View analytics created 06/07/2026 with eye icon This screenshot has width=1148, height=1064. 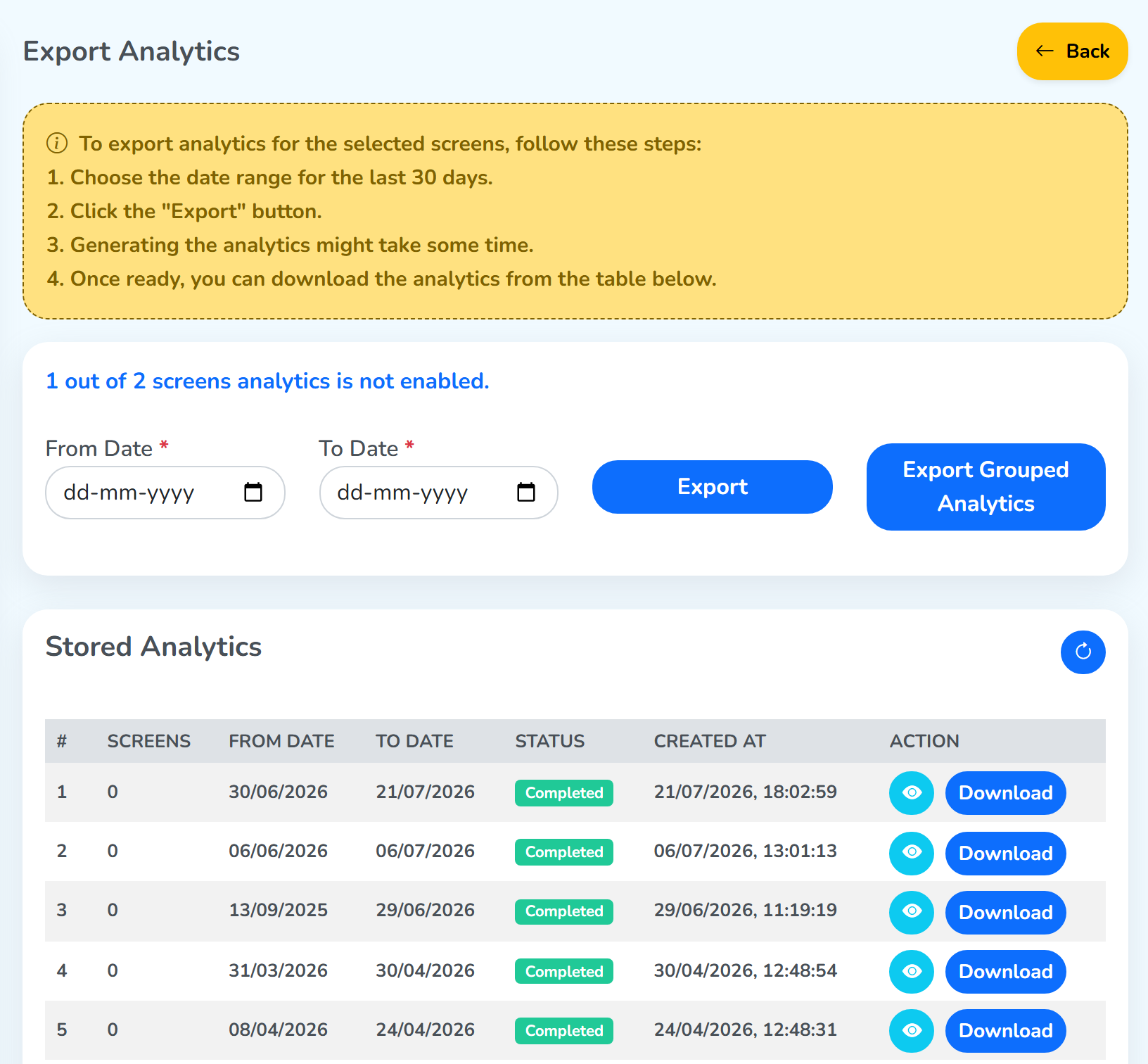[912, 853]
